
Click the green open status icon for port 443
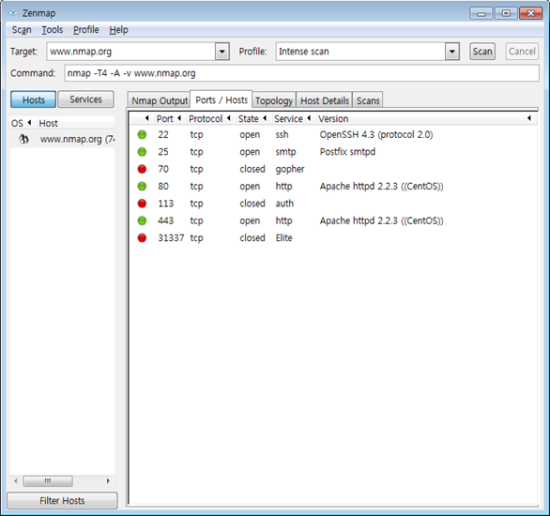[x=142, y=221]
